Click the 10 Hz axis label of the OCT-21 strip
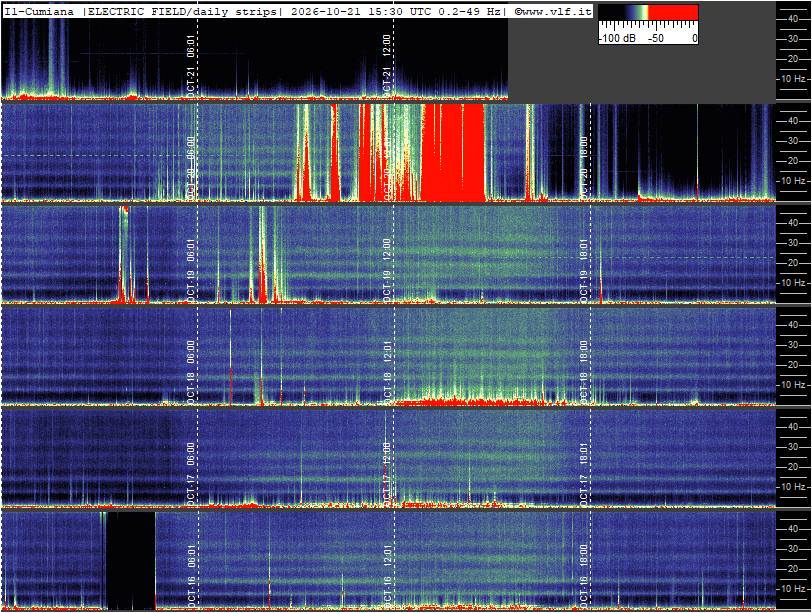 [x=794, y=79]
